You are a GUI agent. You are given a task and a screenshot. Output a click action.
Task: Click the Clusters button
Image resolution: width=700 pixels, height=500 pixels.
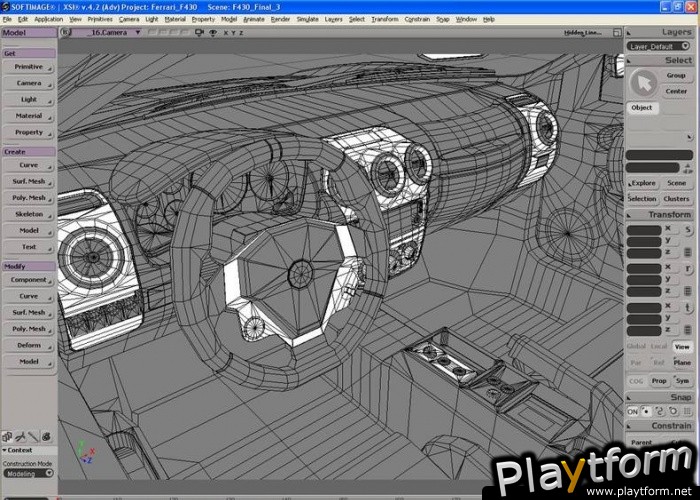(676, 199)
